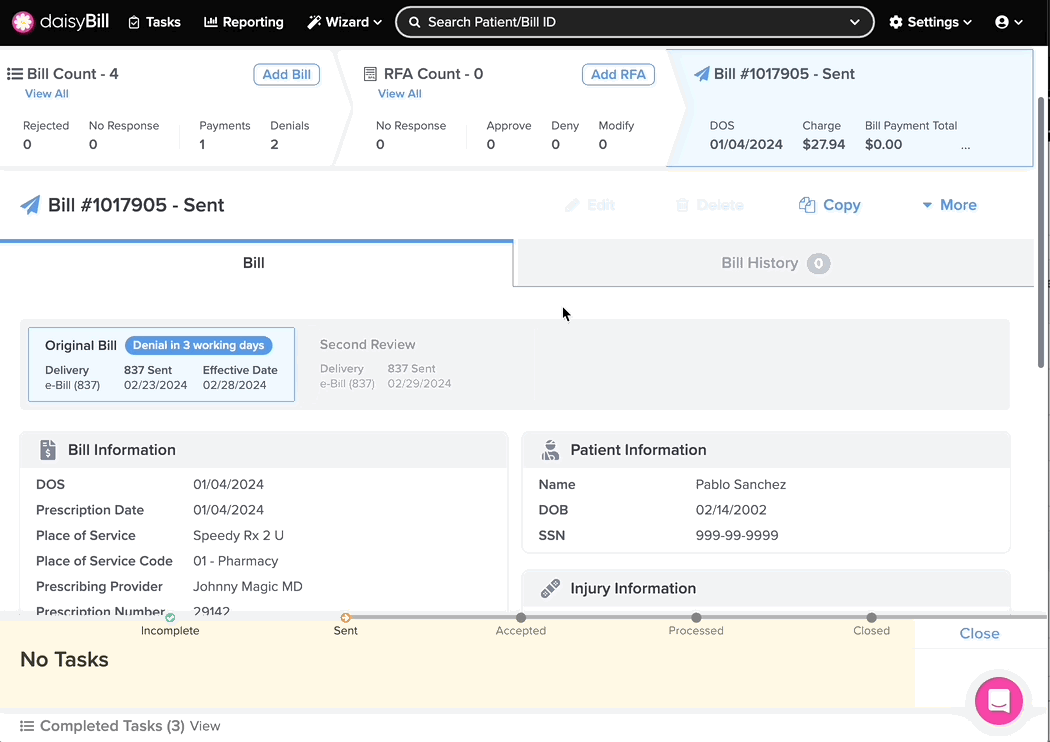Screen dimensions: 1050x742
Task: Click the Bill History count badge
Action: click(818, 264)
